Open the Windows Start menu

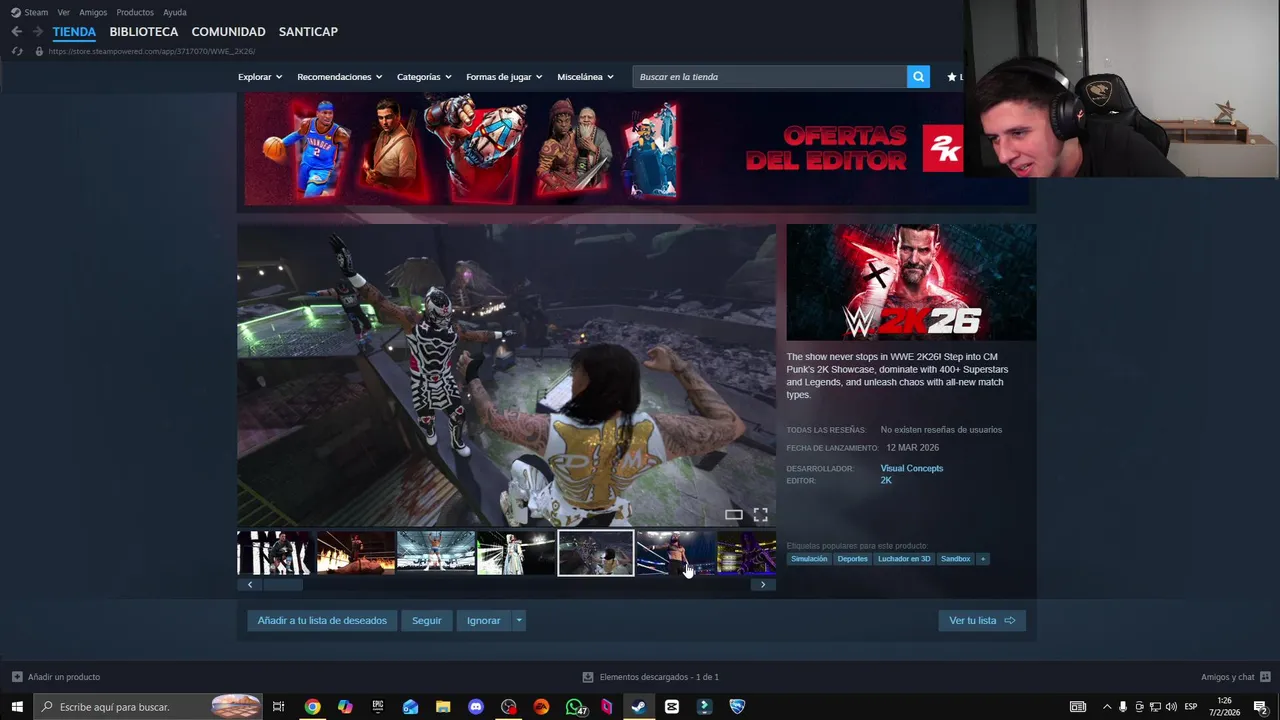[x=17, y=707]
